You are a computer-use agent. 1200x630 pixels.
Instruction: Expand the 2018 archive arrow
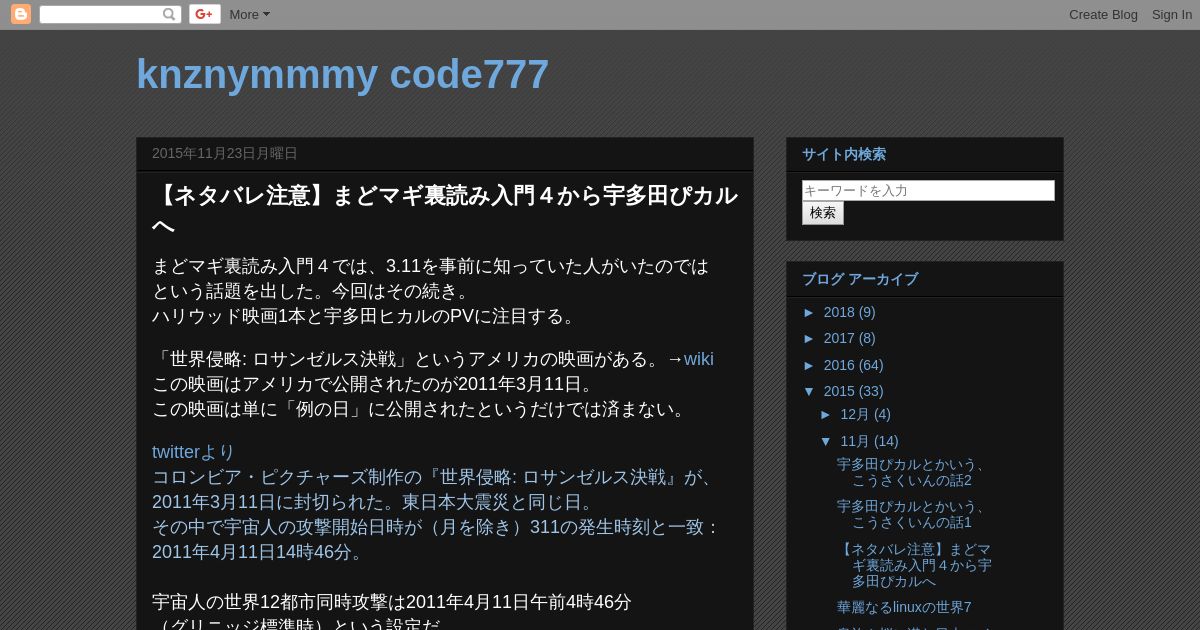point(810,312)
